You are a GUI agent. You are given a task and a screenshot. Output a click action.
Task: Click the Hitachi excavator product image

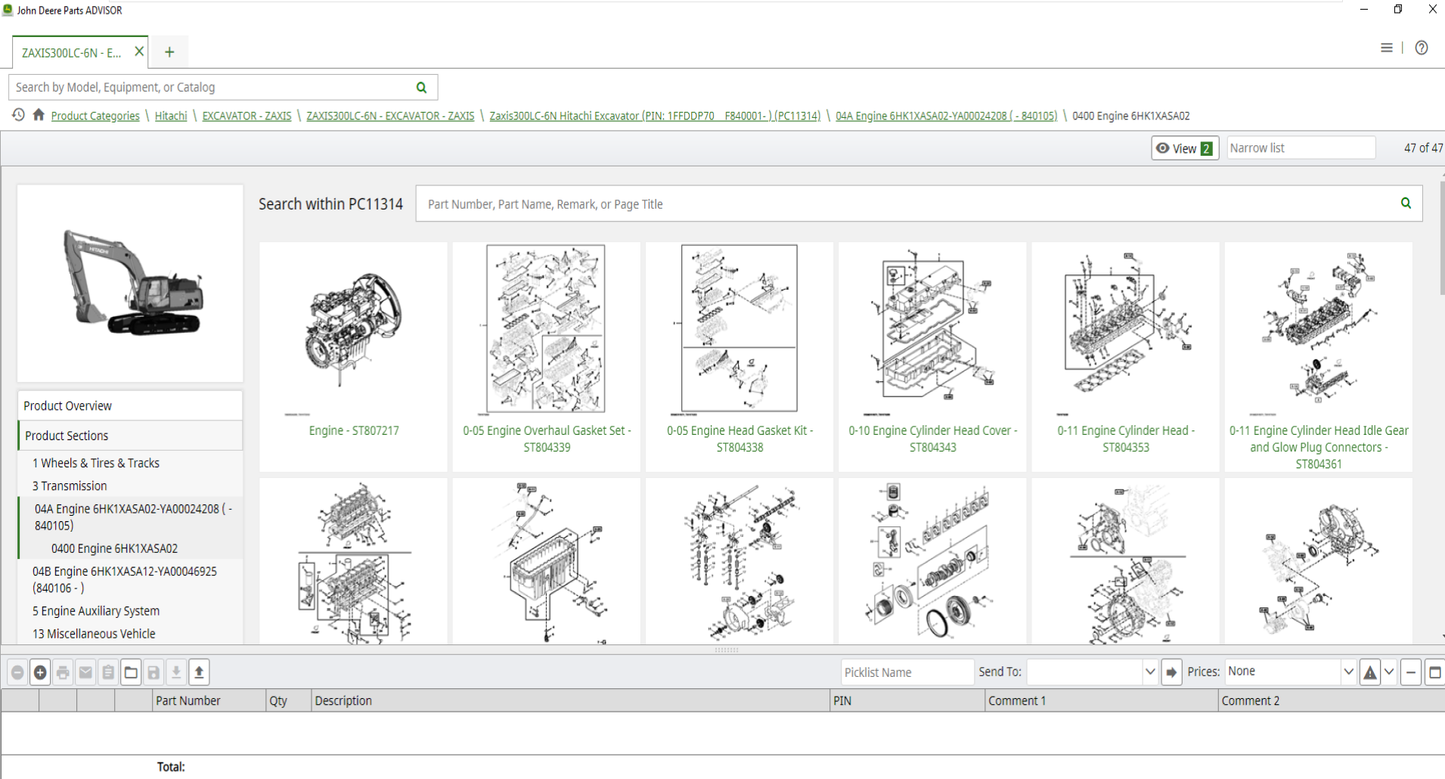coord(130,283)
